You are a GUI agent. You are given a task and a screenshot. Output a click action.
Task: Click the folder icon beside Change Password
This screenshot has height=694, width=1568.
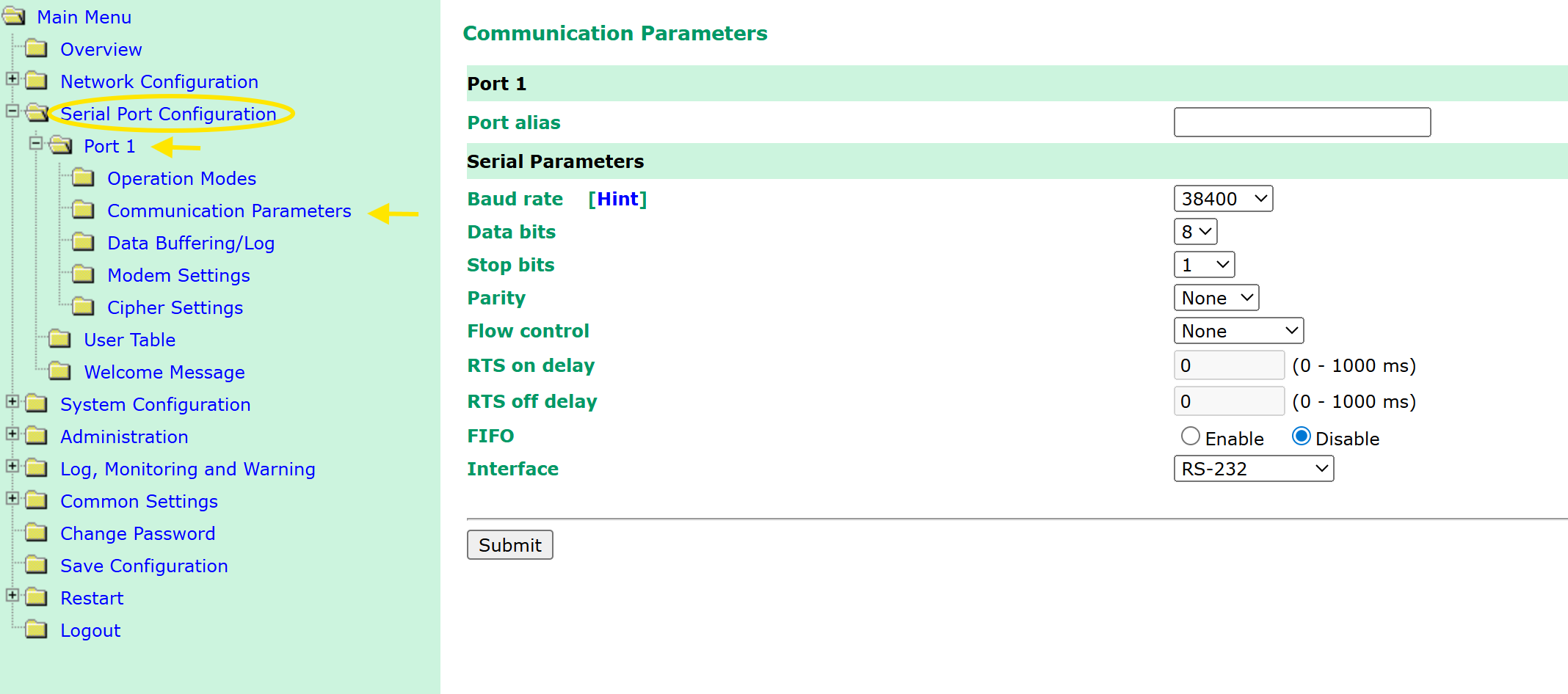pyautogui.click(x=36, y=533)
